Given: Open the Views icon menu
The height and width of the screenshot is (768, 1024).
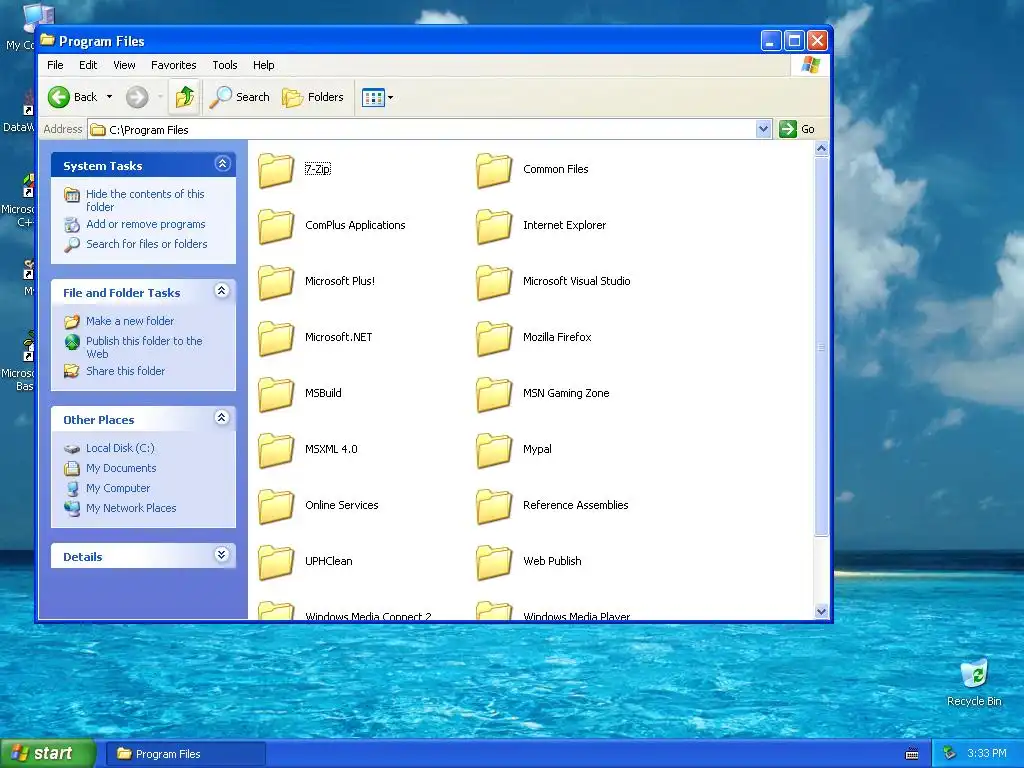Looking at the screenshot, I should pos(373,98).
